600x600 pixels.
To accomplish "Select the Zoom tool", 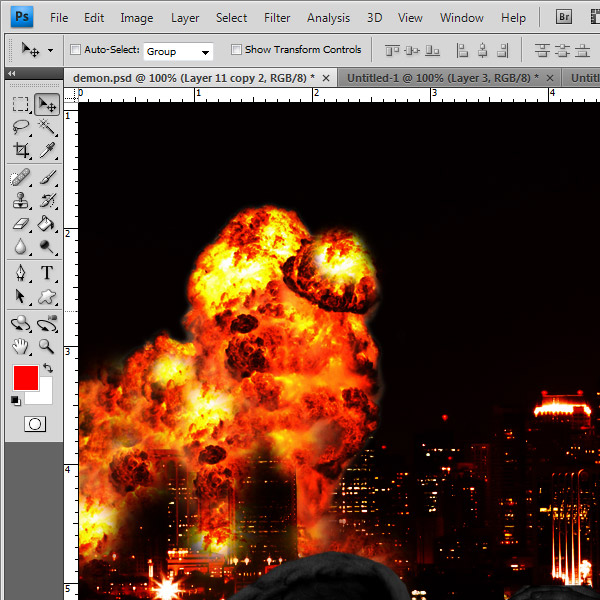I will pos(47,347).
